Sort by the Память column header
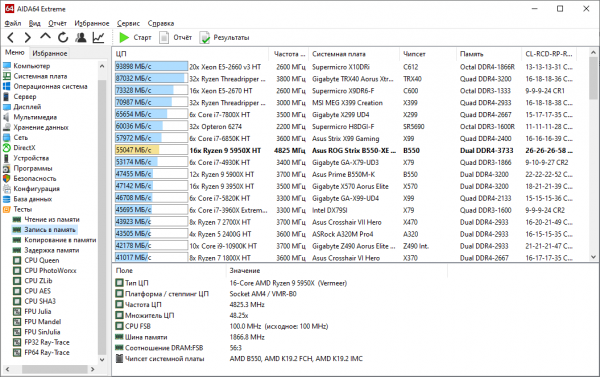Screen dimensions: 600x377 click(x=488, y=54)
